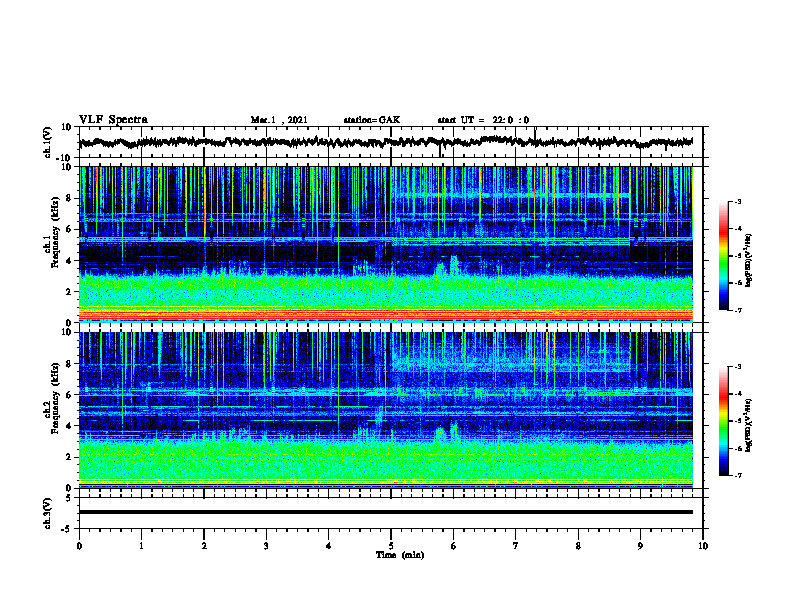
Task: Click time axis tick label "5"
Action: [x=391, y=546]
